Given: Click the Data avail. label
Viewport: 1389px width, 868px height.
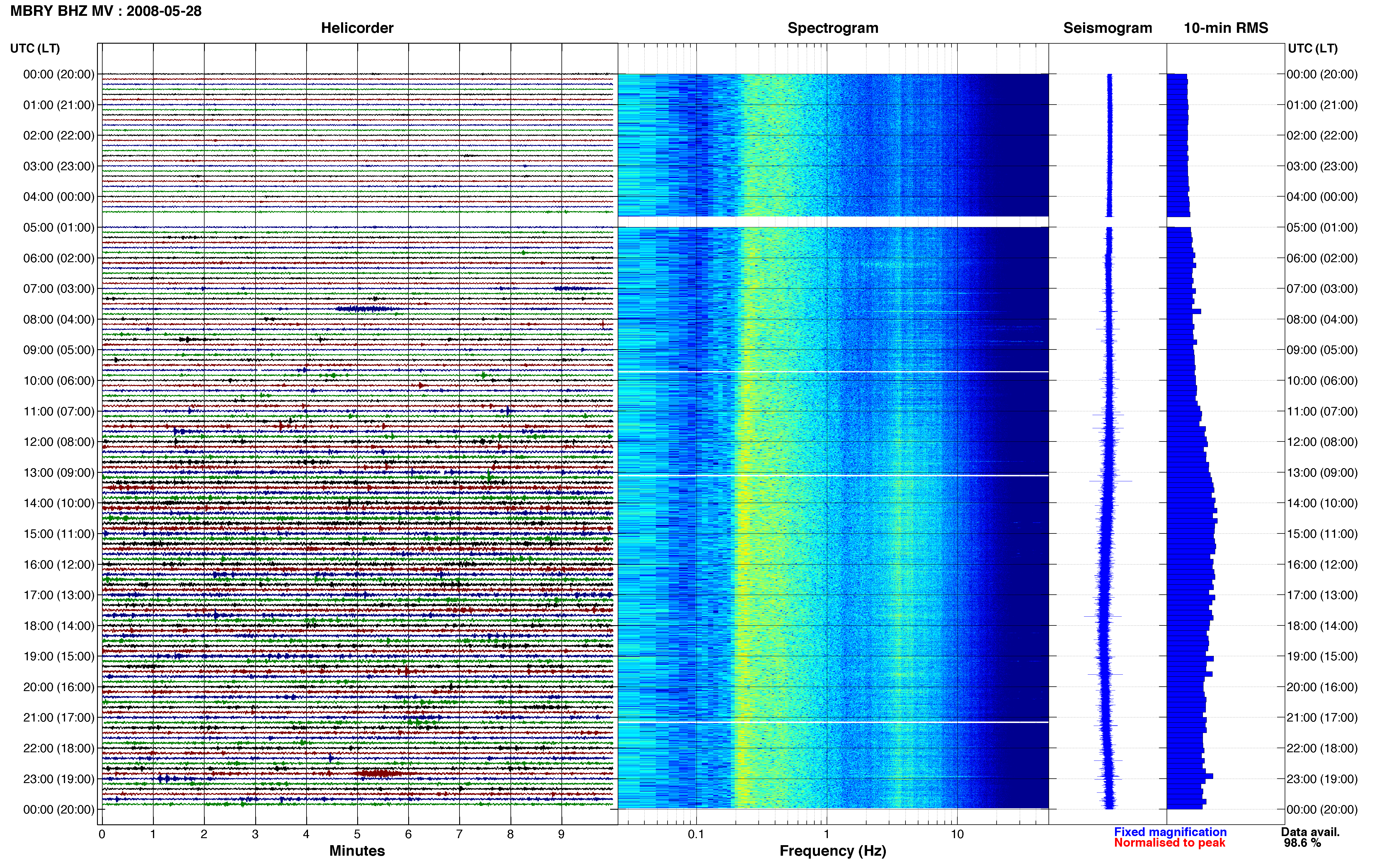Looking at the screenshot, I should (1310, 832).
